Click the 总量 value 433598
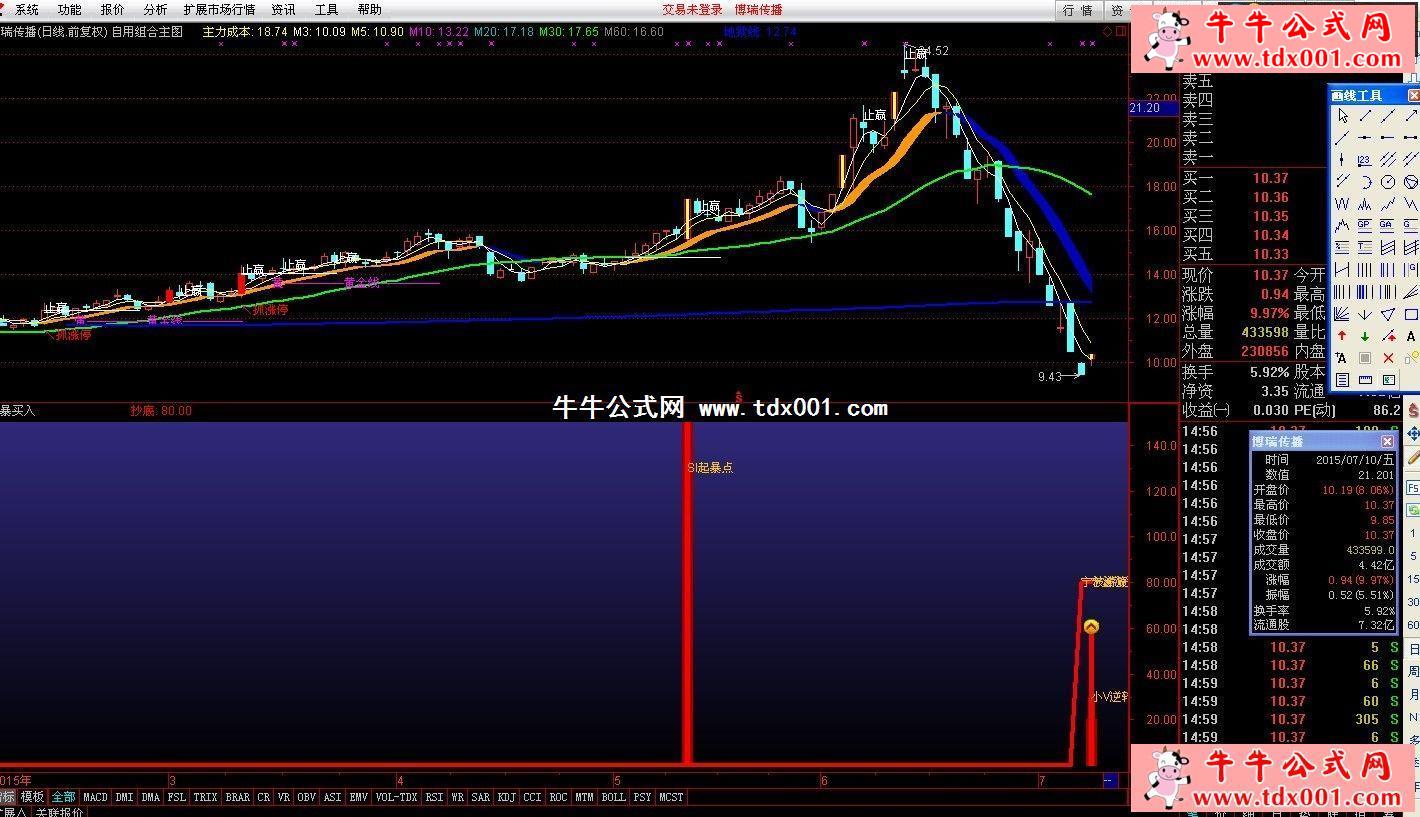Image resolution: width=1420 pixels, height=817 pixels. pyautogui.click(x=1264, y=332)
